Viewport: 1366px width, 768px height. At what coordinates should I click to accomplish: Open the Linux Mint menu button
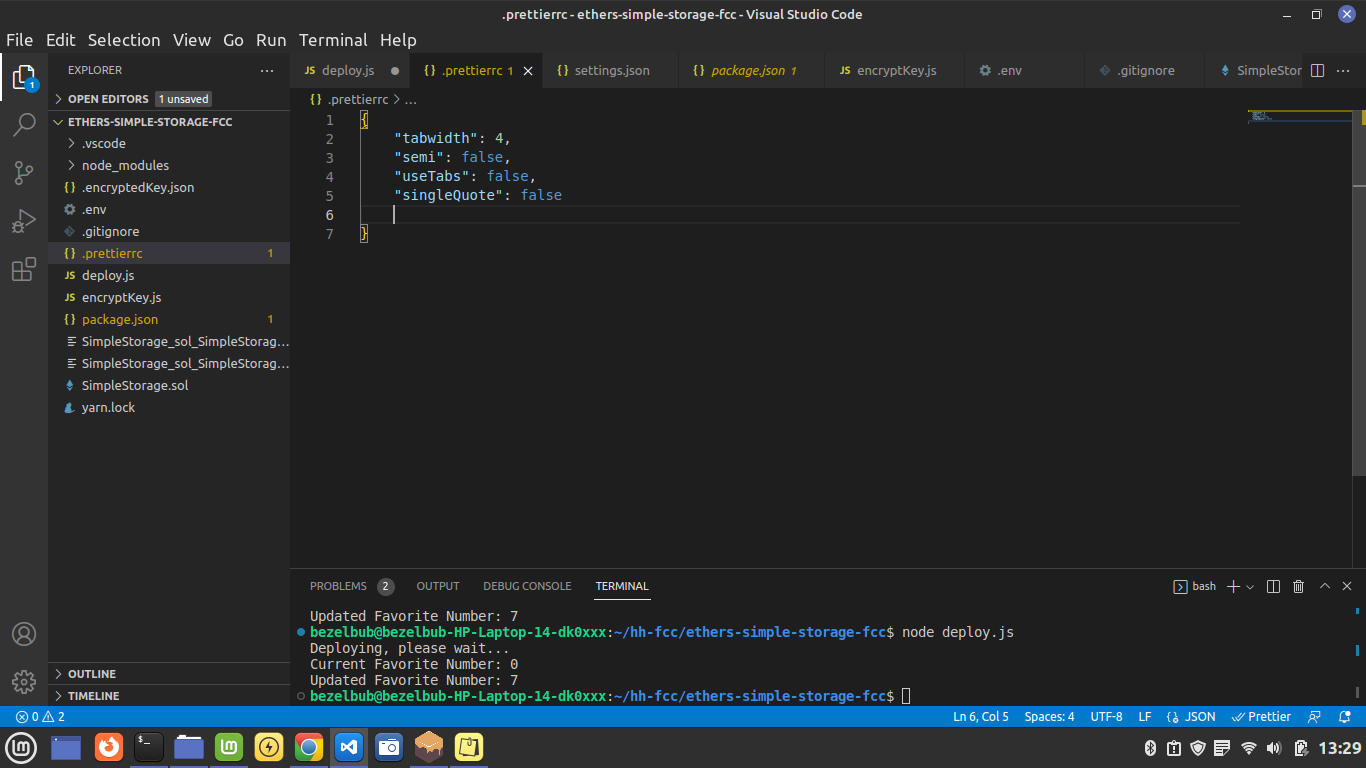coord(22,747)
